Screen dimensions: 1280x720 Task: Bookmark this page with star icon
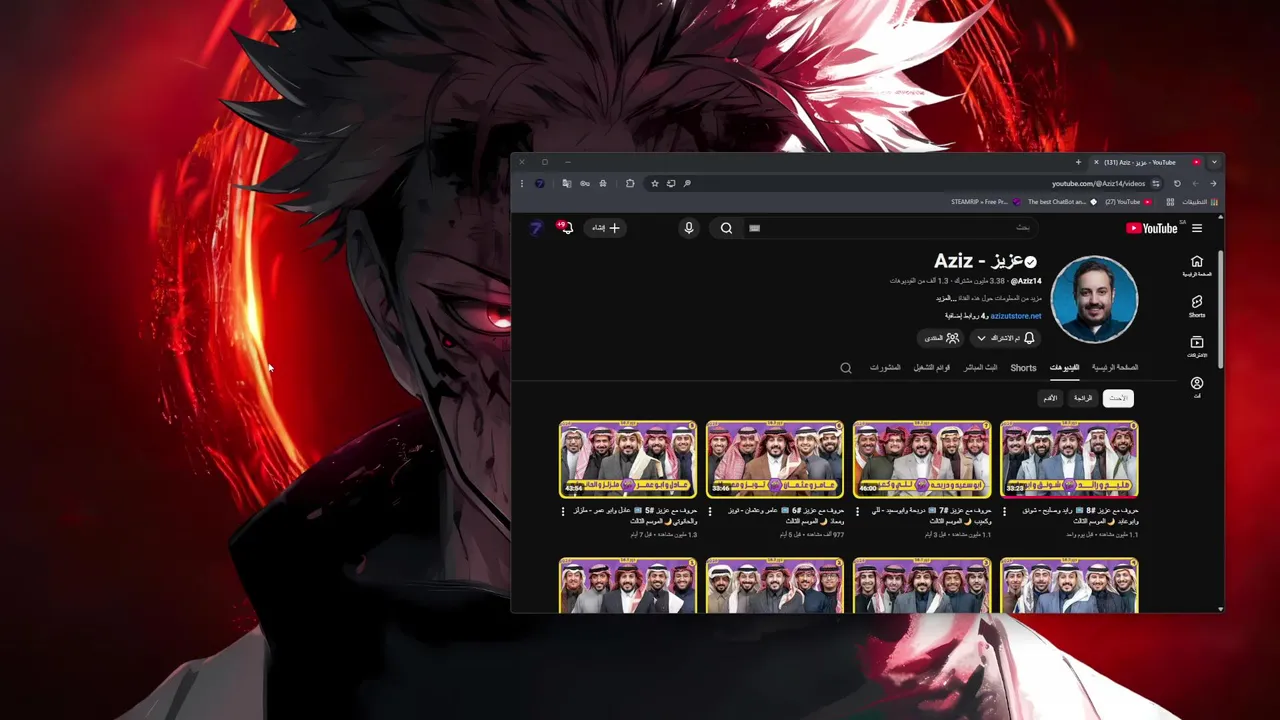pyautogui.click(x=655, y=183)
